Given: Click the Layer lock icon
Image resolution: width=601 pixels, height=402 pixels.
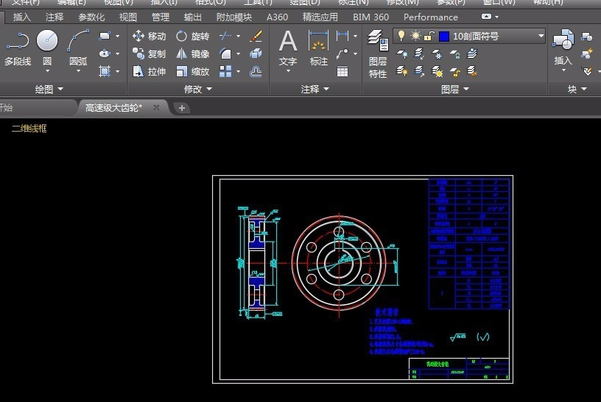Looking at the screenshot, I should coord(454,54).
